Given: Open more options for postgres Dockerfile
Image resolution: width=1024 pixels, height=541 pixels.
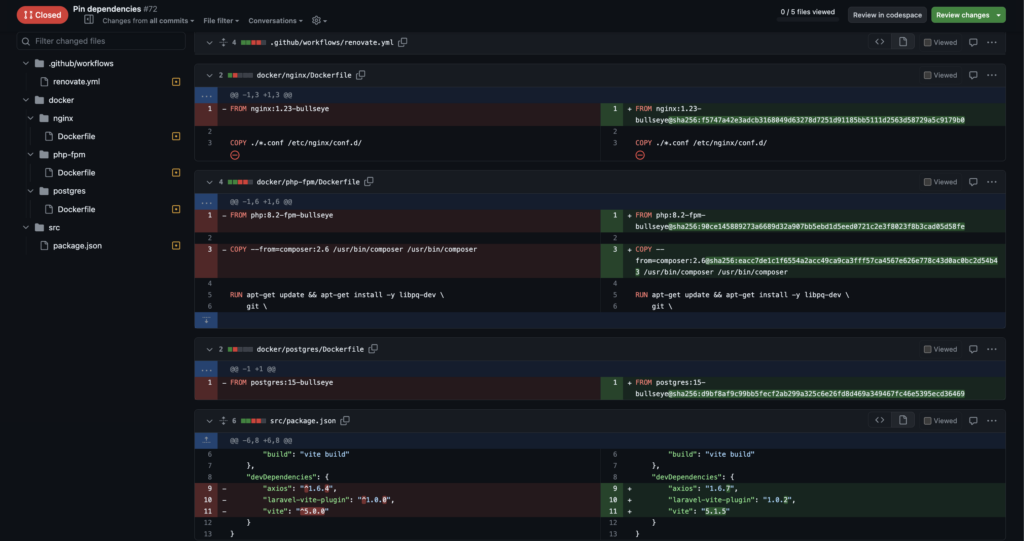Looking at the screenshot, I should (x=992, y=350).
